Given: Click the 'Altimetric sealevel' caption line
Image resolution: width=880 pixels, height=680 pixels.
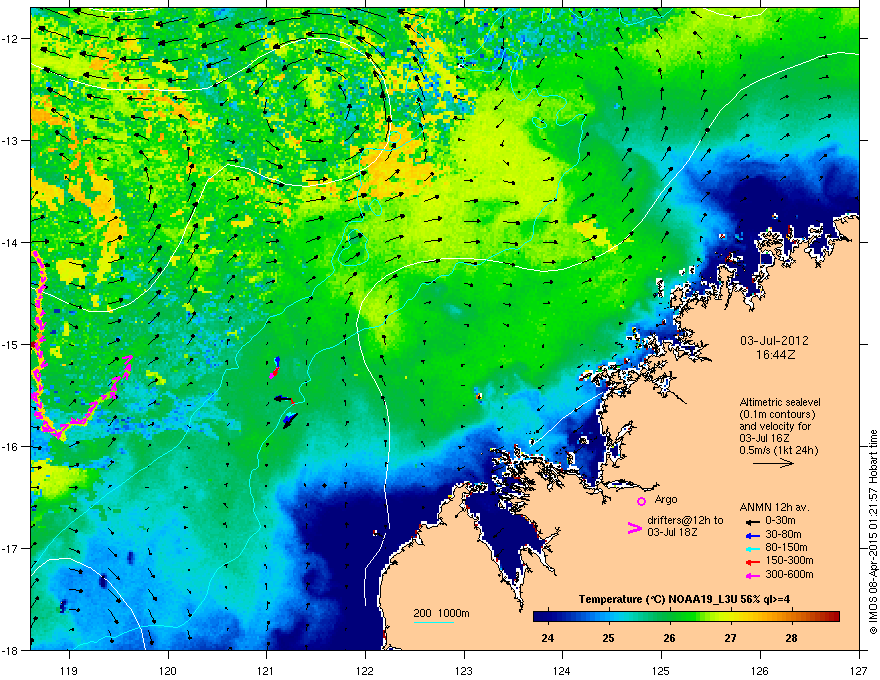Looking at the screenshot, I should pyautogui.click(x=780, y=402).
